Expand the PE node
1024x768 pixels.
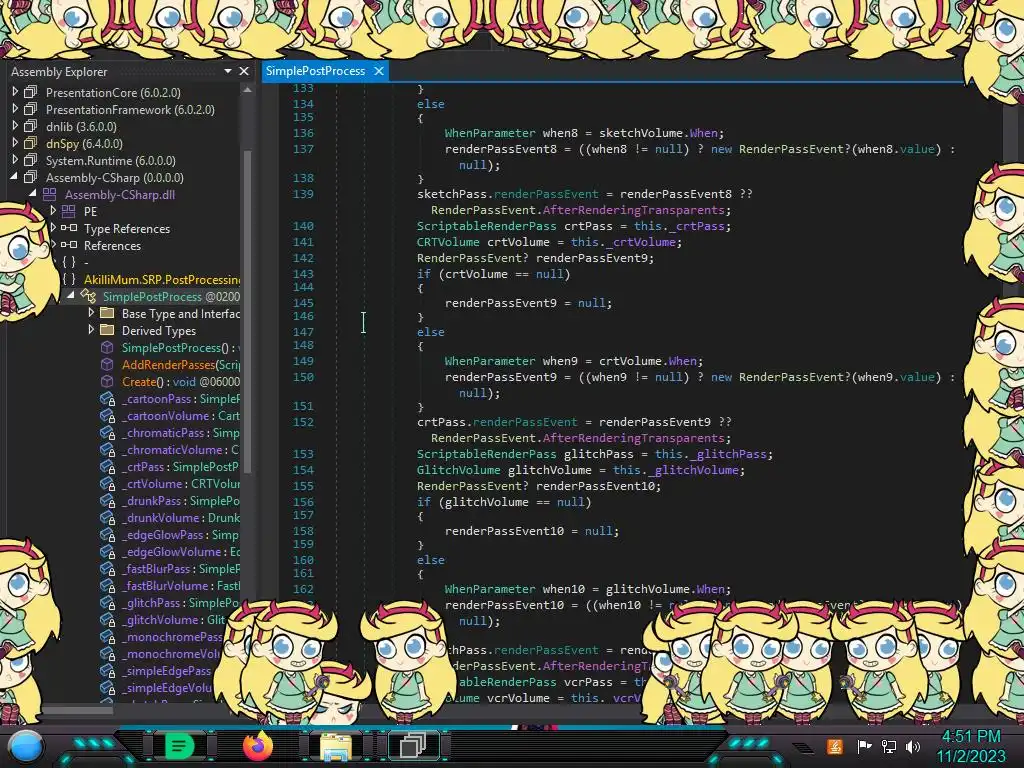click(x=54, y=211)
